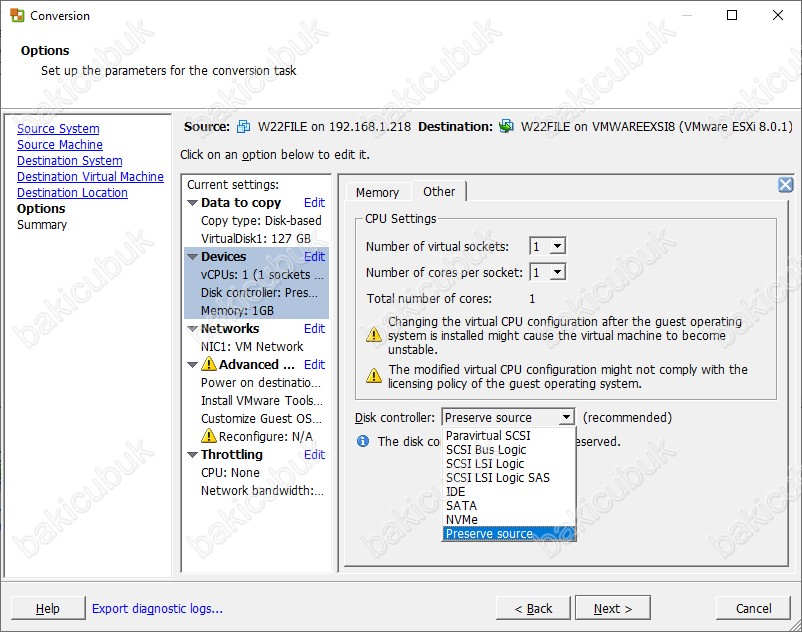Image resolution: width=802 pixels, height=632 pixels.
Task: Click the destination server icon beside W22FILE
Action: [x=506, y=126]
